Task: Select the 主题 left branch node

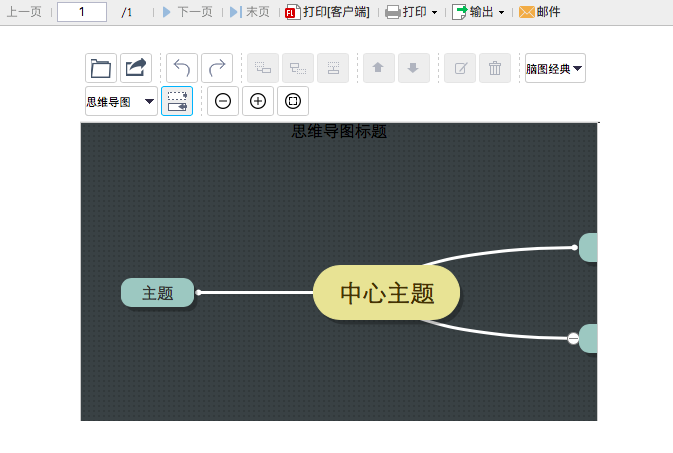Action: click(x=158, y=293)
